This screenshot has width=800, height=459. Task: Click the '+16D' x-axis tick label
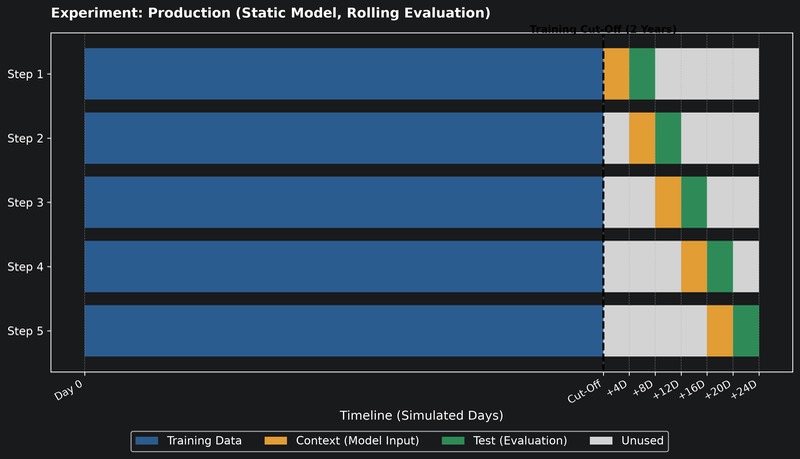[692, 390]
